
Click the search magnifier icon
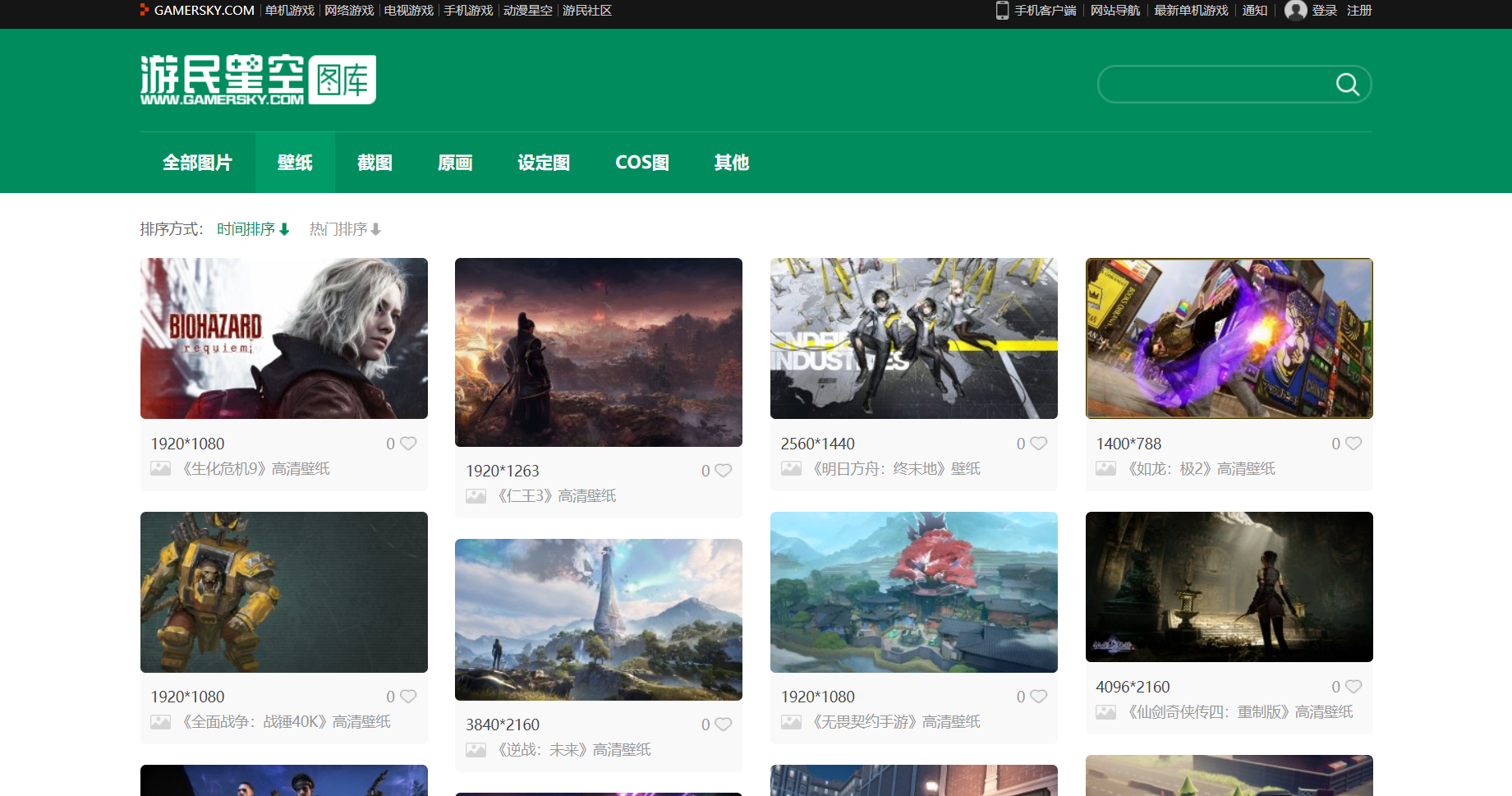pyautogui.click(x=1347, y=84)
